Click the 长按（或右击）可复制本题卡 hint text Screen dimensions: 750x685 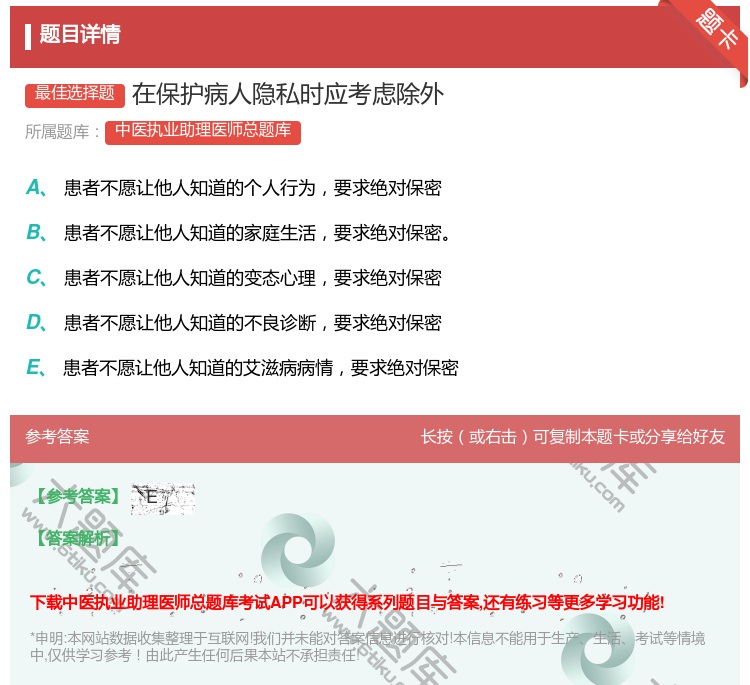tap(573, 437)
